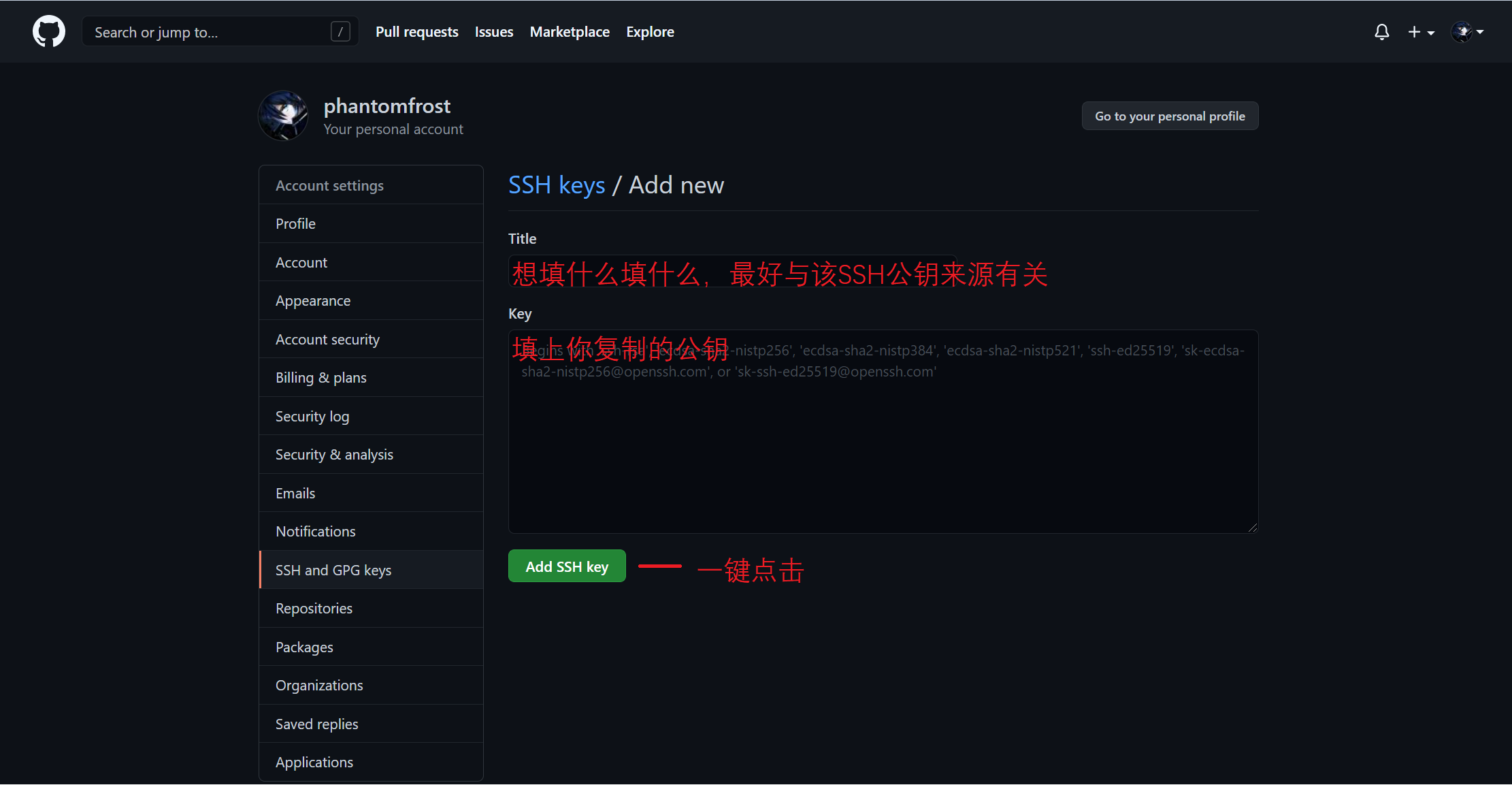Go to your personal profile
Screen dimensions: 1512x785
click(1170, 116)
